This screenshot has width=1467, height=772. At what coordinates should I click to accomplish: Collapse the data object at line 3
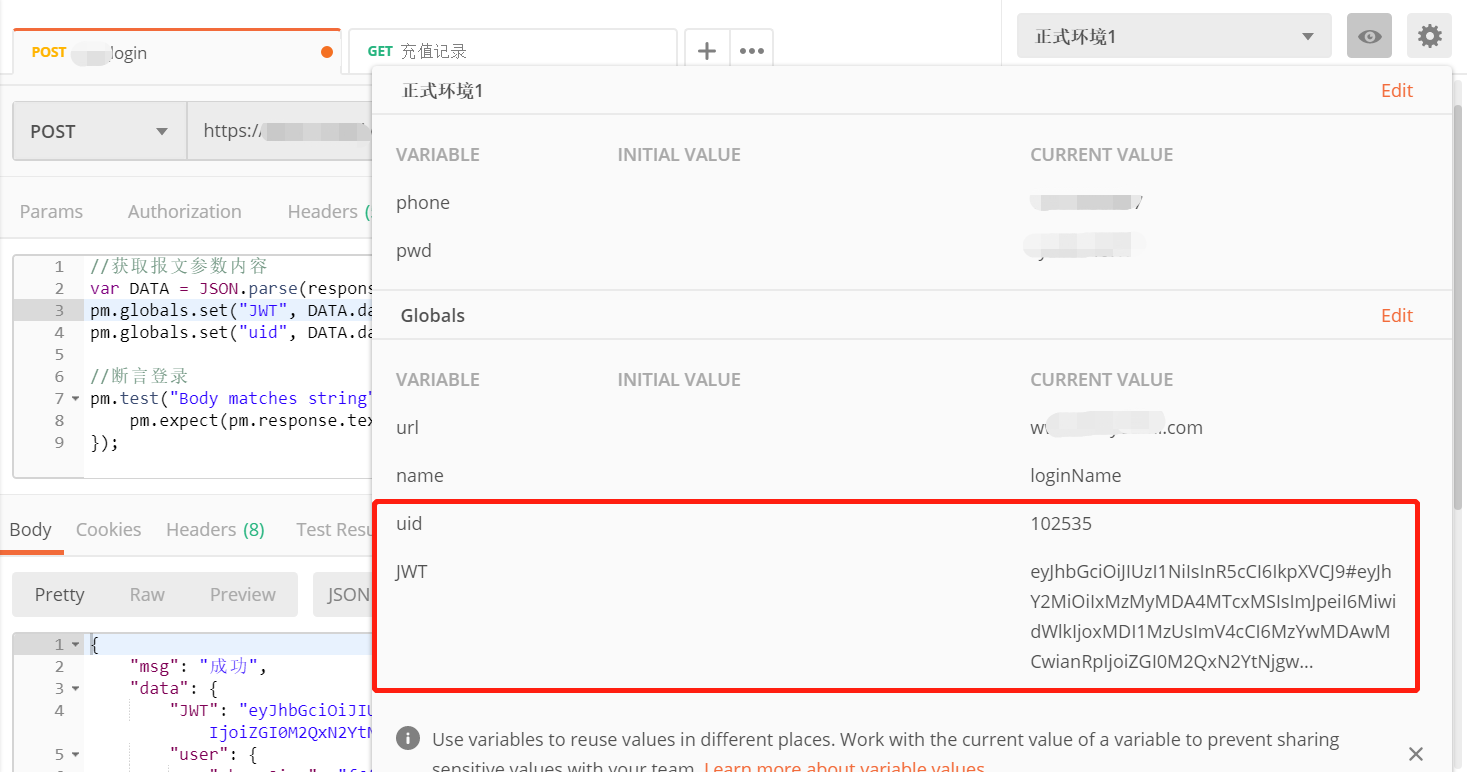tap(75, 689)
